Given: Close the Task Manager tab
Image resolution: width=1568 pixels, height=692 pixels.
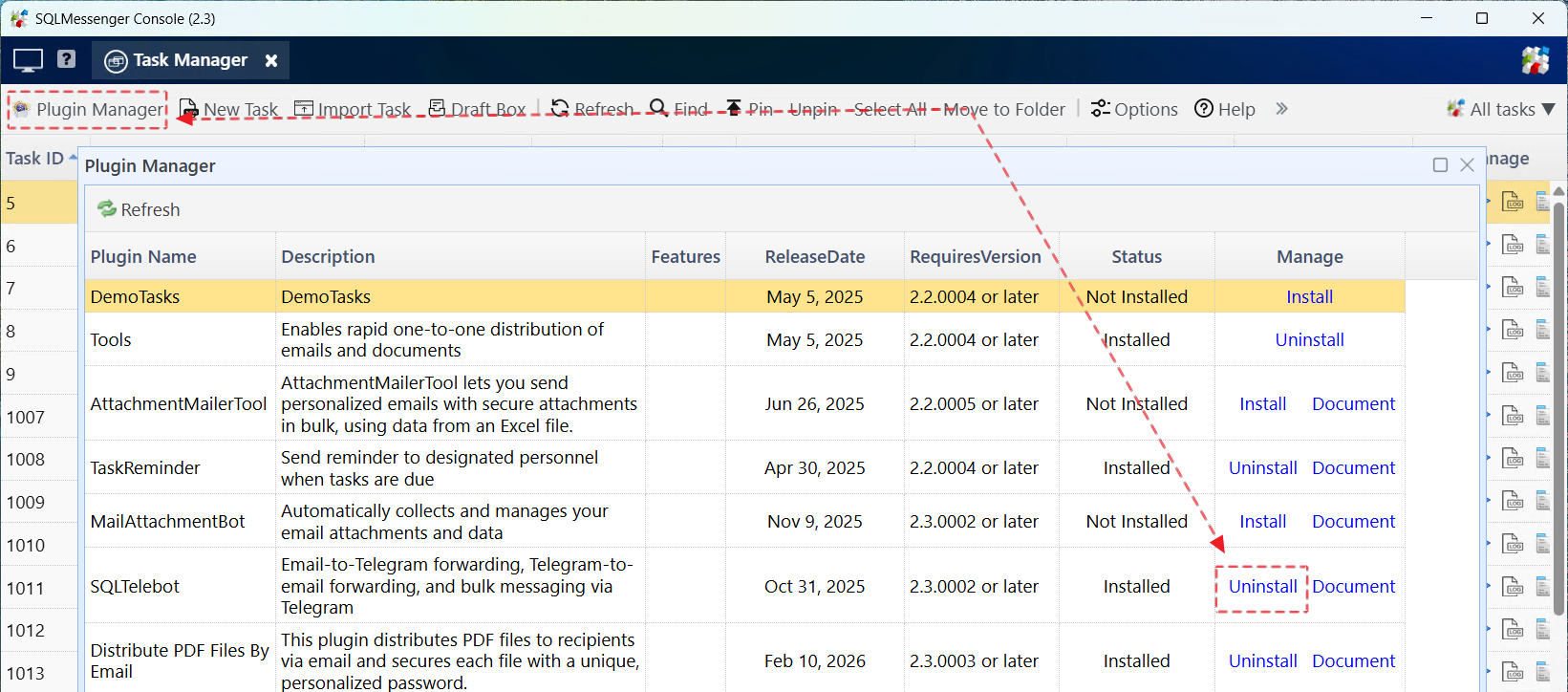Looking at the screenshot, I should (271, 60).
